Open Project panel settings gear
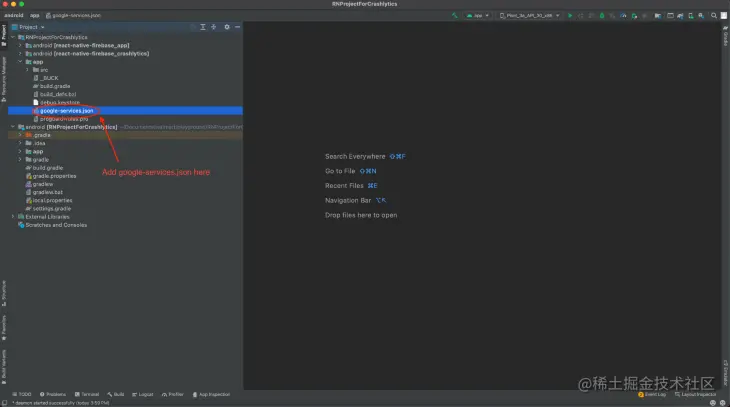Viewport: 730px width, 407px height. click(x=227, y=27)
